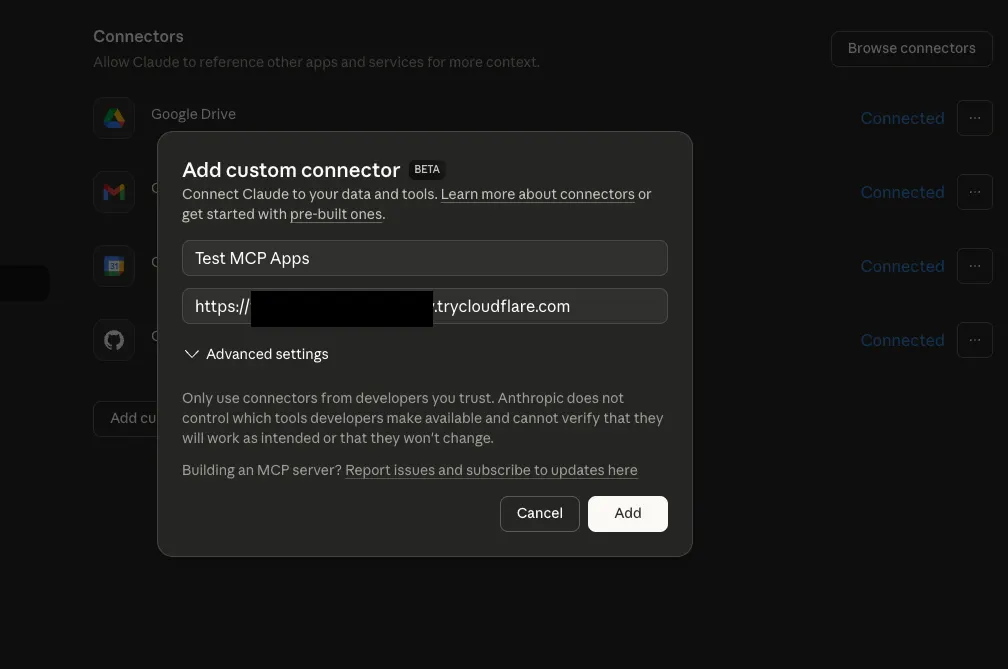Click the GitHub connector icon
1008x669 pixels.
[x=114, y=340]
